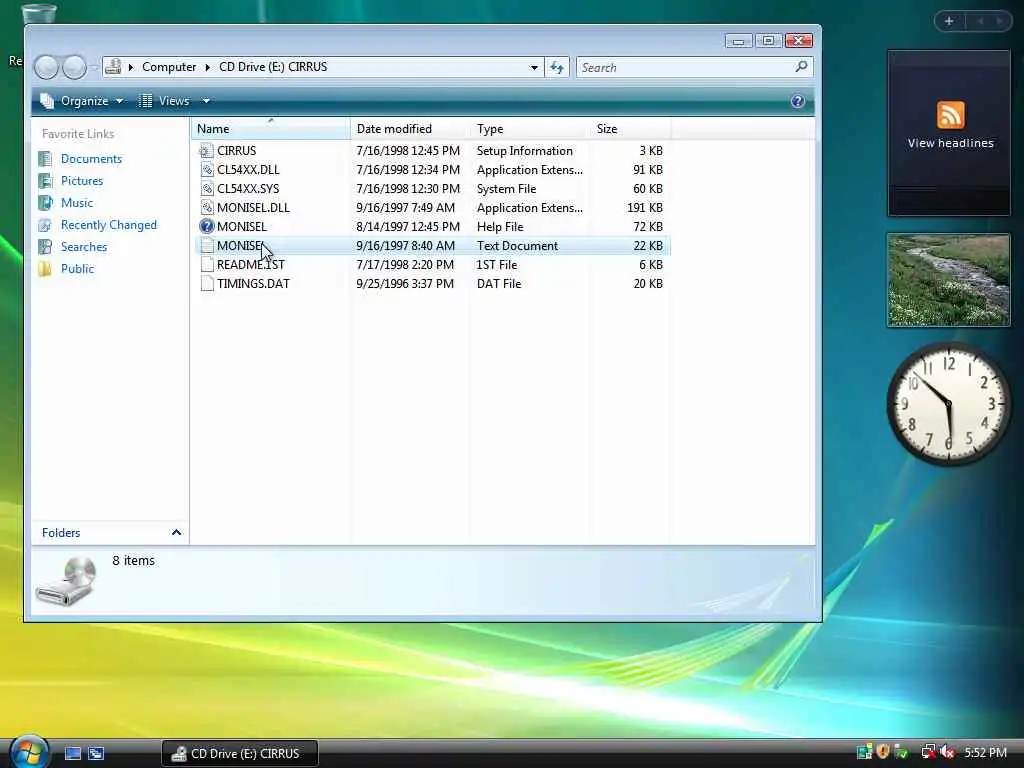Image resolution: width=1024 pixels, height=768 pixels.
Task: Click Switch Between Windows quick launch icon
Action: click(96, 754)
